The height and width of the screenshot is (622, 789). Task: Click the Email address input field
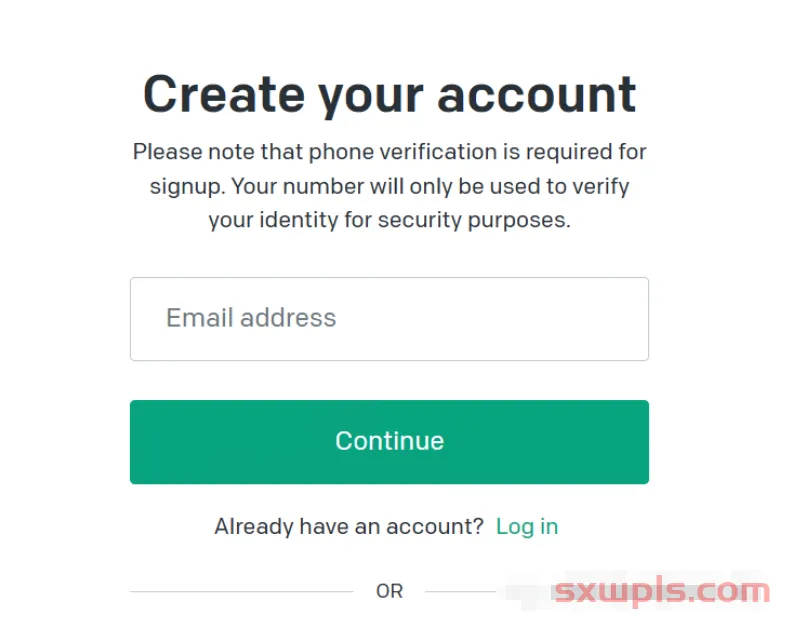[x=389, y=319]
